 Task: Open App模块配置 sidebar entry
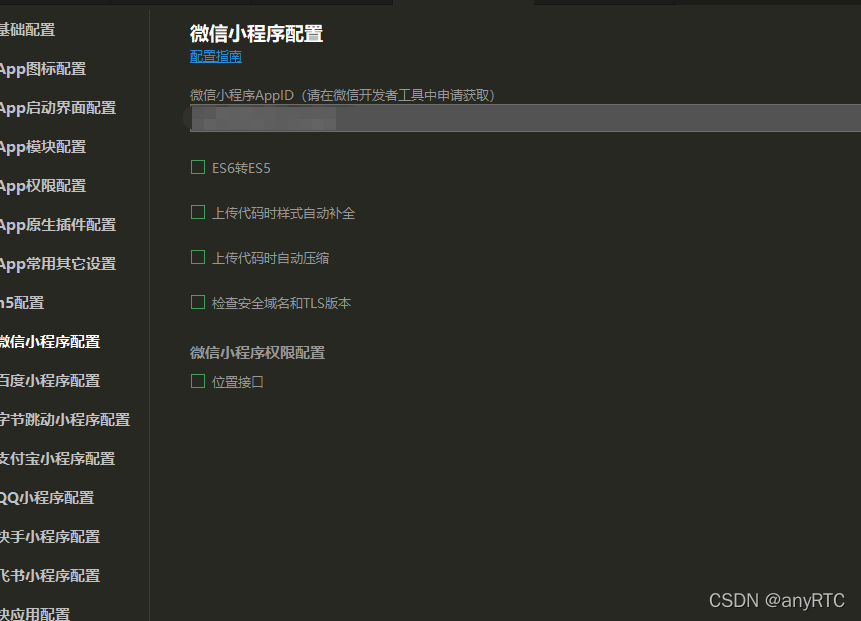coord(43,147)
